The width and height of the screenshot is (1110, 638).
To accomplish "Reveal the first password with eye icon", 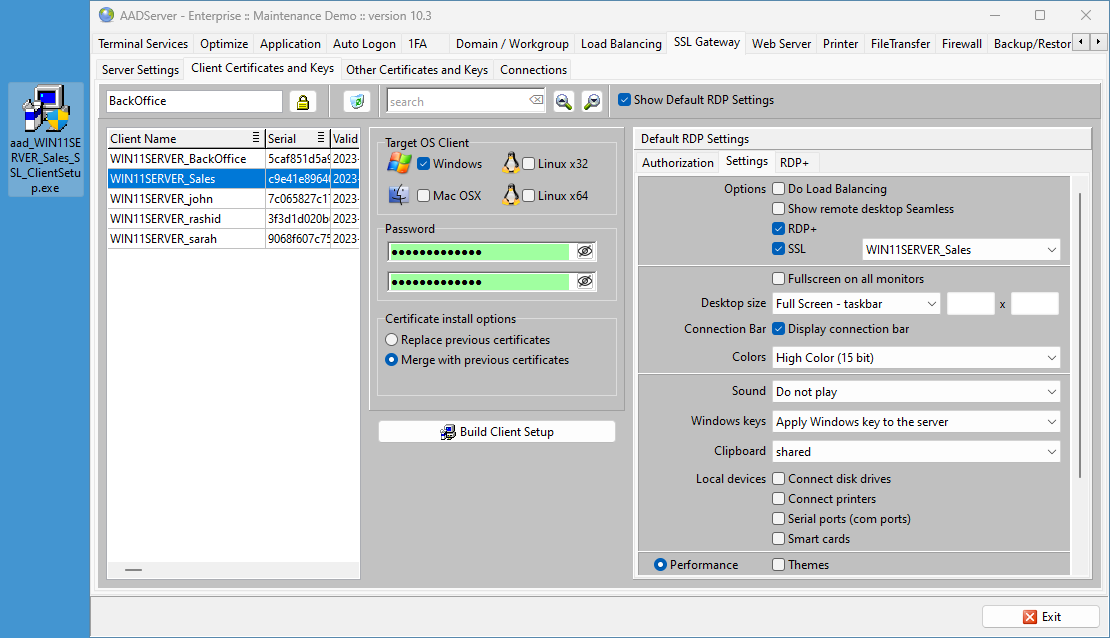I will click(x=585, y=252).
